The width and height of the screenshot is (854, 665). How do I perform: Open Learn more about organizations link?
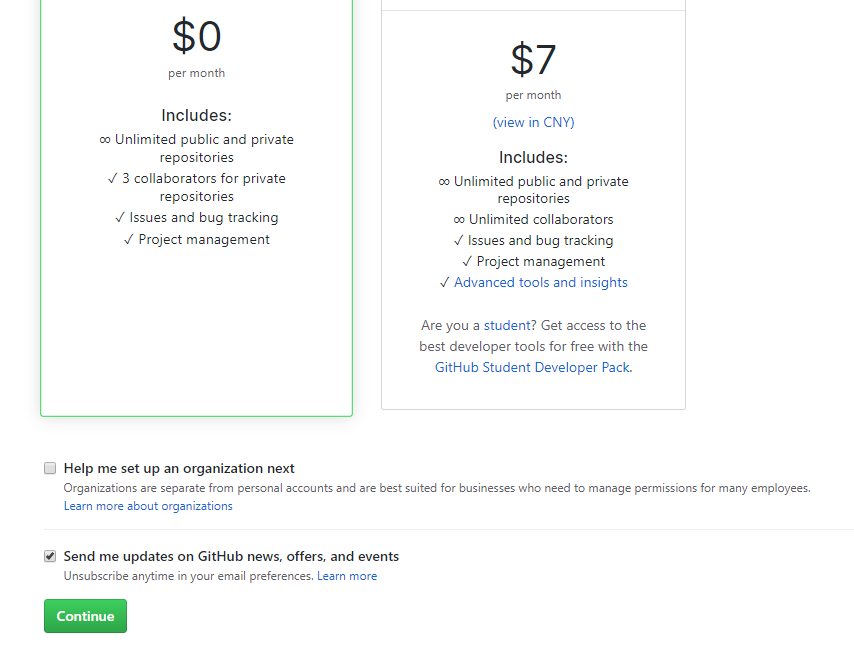(x=148, y=506)
